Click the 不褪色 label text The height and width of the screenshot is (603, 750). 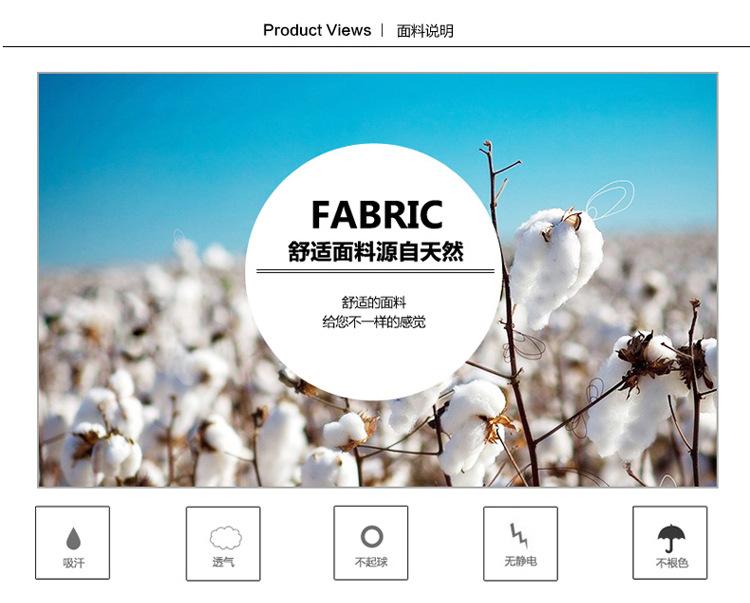click(671, 563)
